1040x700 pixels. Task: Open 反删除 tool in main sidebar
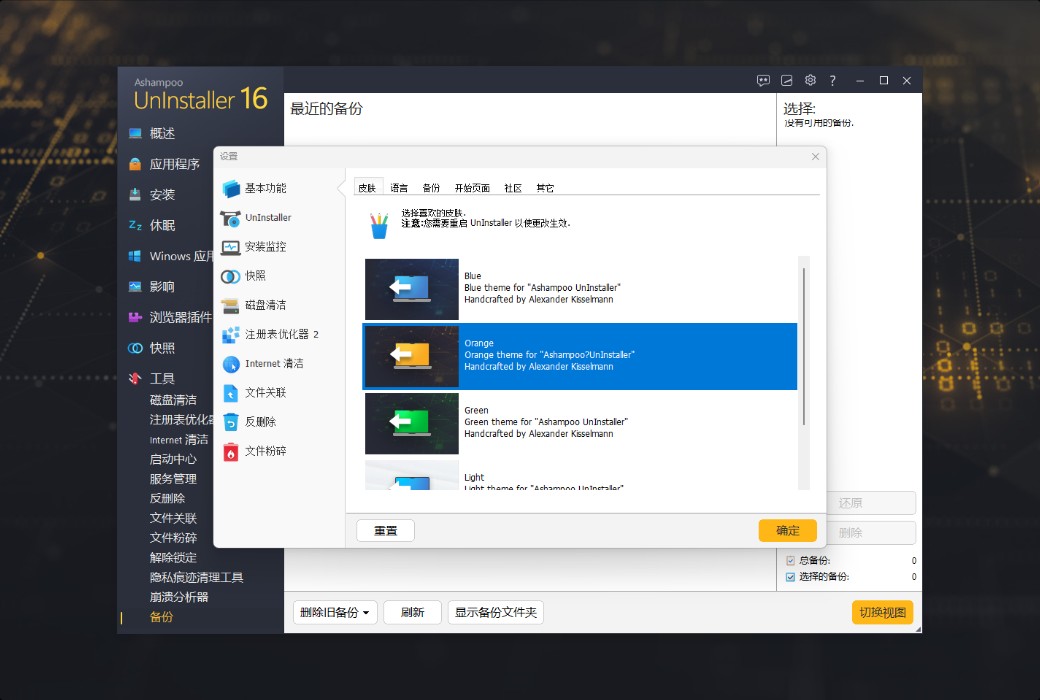[167, 498]
